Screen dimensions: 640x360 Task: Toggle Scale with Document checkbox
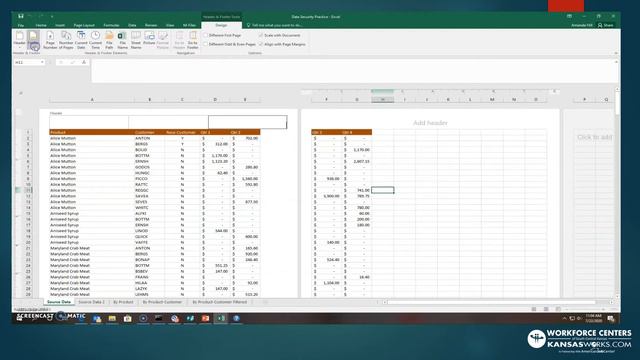pyautogui.click(x=261, y=36)
